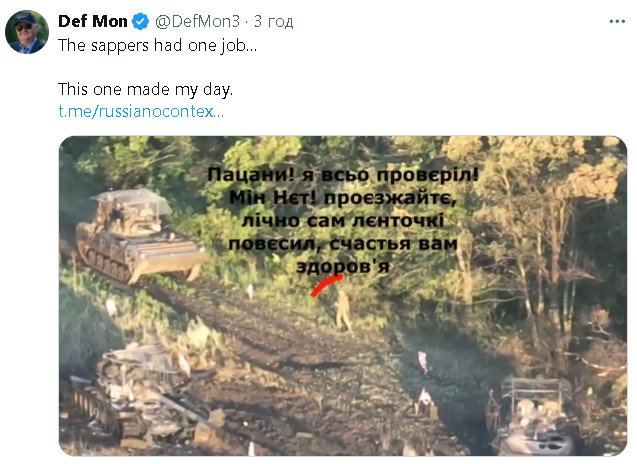Click the "Мін Нєт! проезжайтє," caption line
Image resolution: width=637 pixels, height=464 pixels.
[x=341, y=197]
